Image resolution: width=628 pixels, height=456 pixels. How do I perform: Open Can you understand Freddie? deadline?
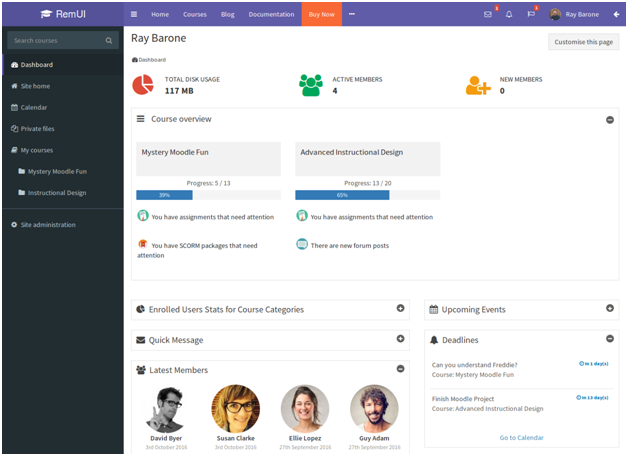(475, 365)
